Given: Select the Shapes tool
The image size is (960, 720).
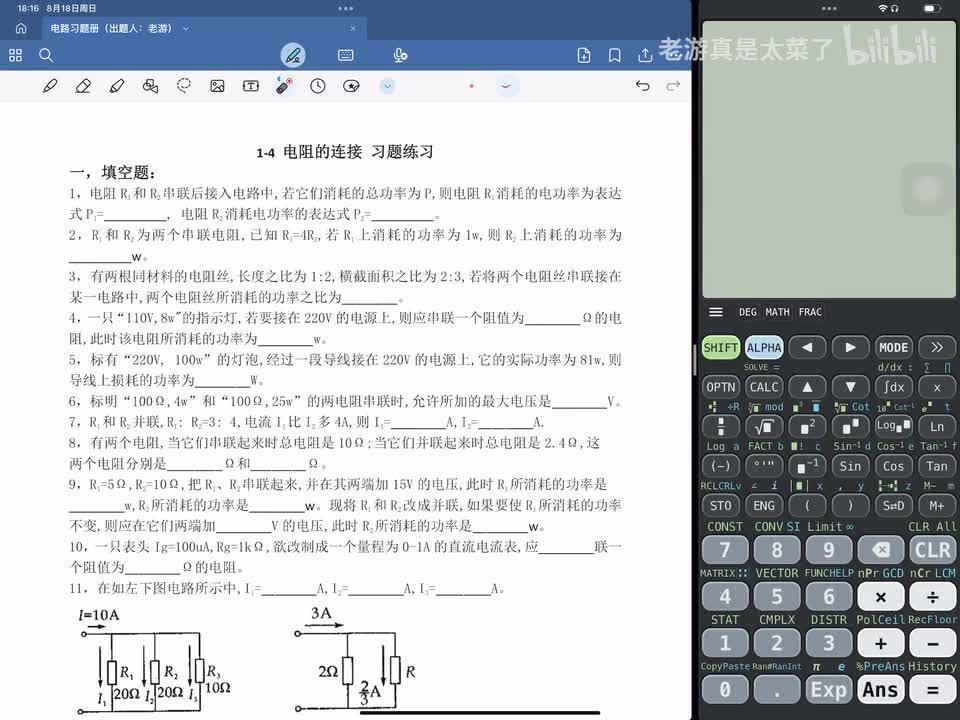Looking at the screenshot, I should (x=150, y=86).
